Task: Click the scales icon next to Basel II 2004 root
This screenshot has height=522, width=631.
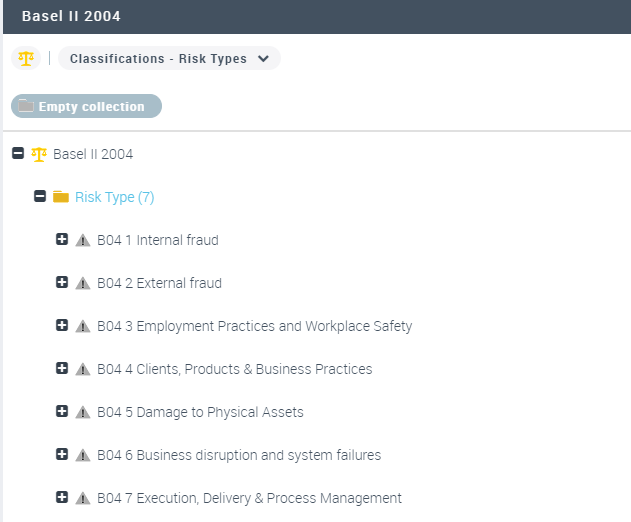Action: (39, 154)
